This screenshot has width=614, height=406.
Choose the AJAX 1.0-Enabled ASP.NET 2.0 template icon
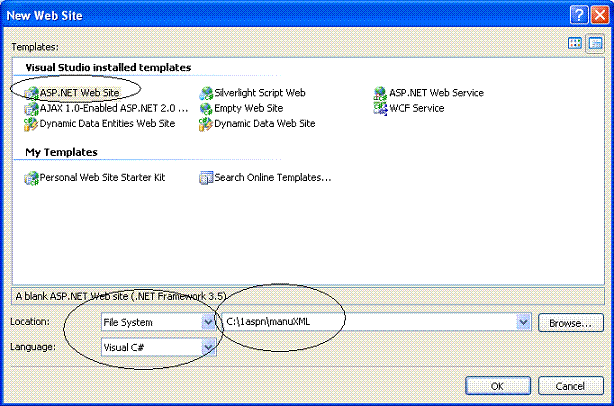(31, 108)
